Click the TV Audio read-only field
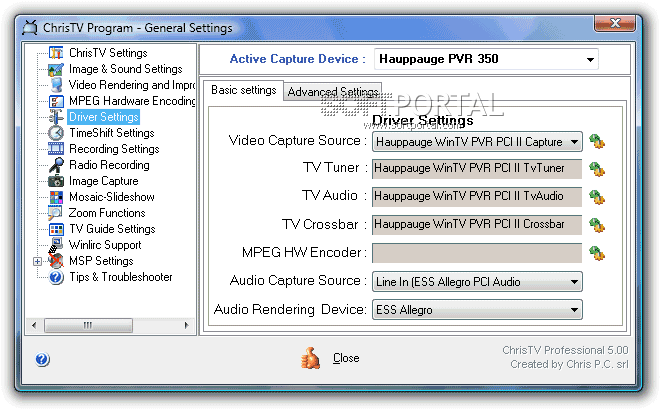The image size is (661, 410). (x=477, y=197)
